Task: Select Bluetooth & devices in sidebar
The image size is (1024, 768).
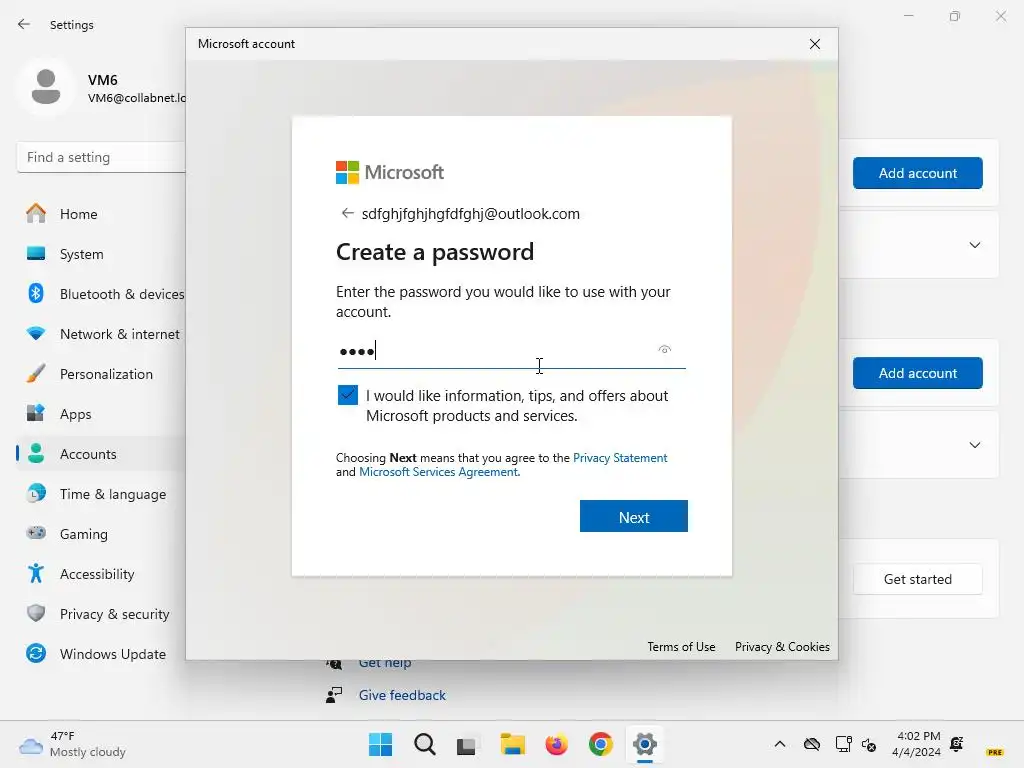Action: [x=101, y=294]
